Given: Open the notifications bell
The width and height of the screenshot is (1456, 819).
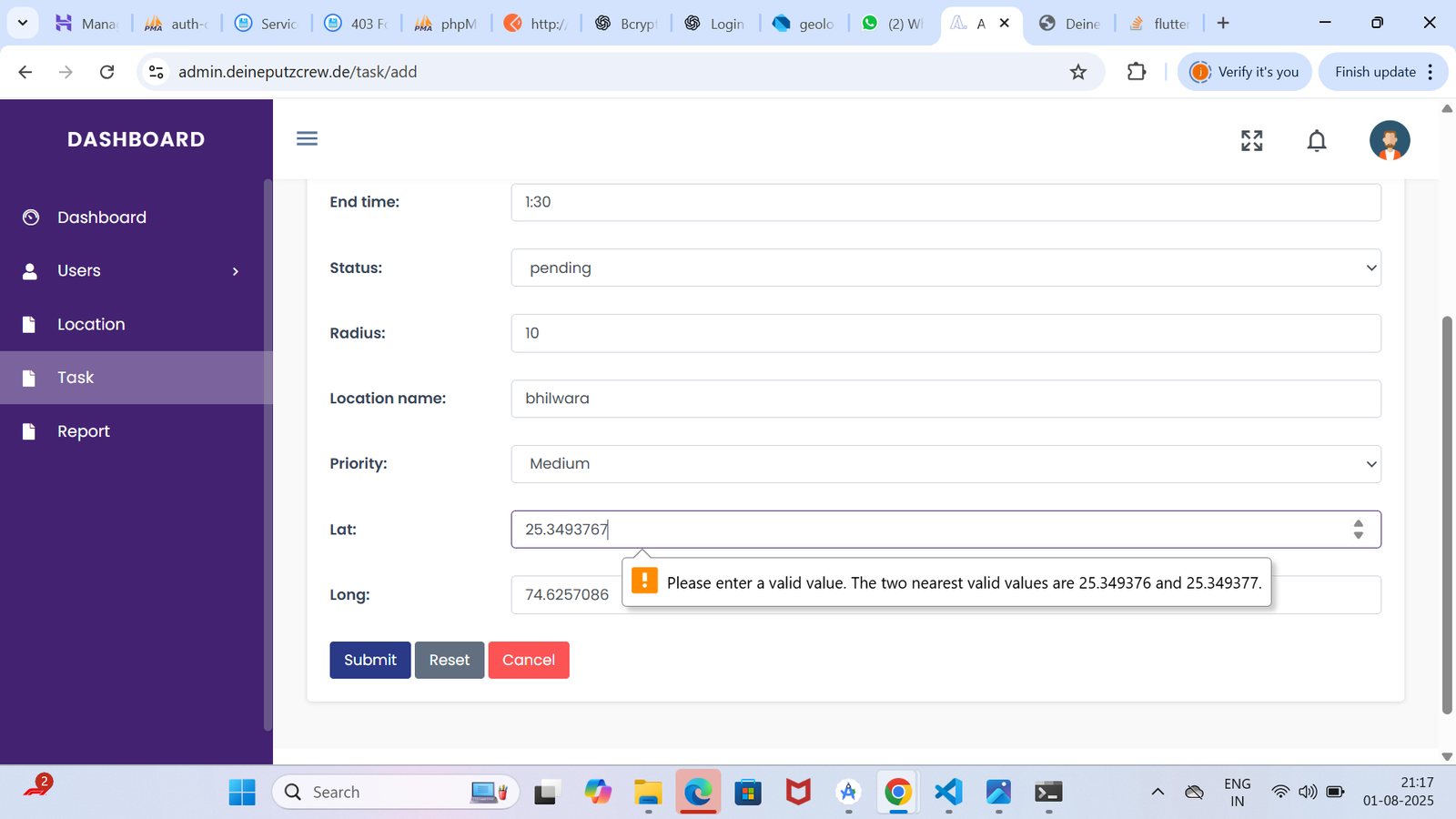Looking at the screenshot, I should tap(1316, 140).
